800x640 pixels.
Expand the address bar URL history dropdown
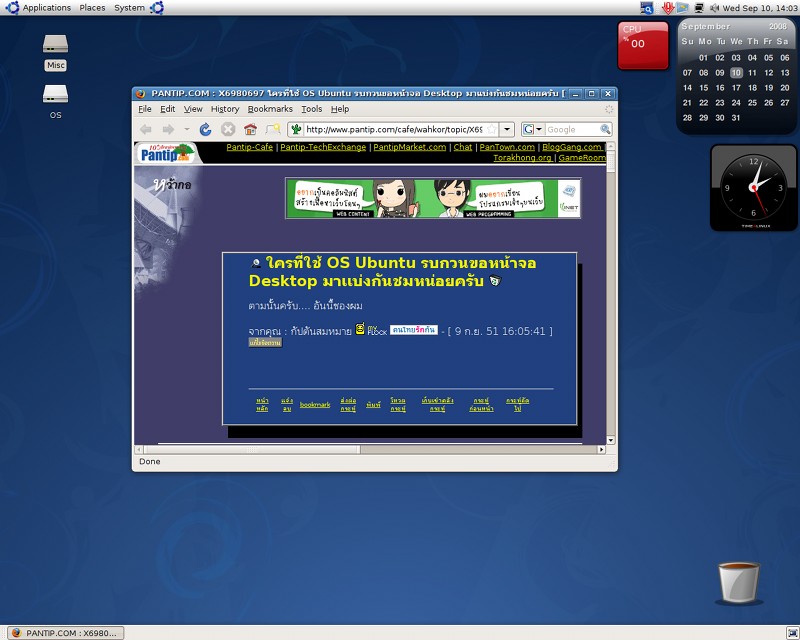(x=507, y=130)
